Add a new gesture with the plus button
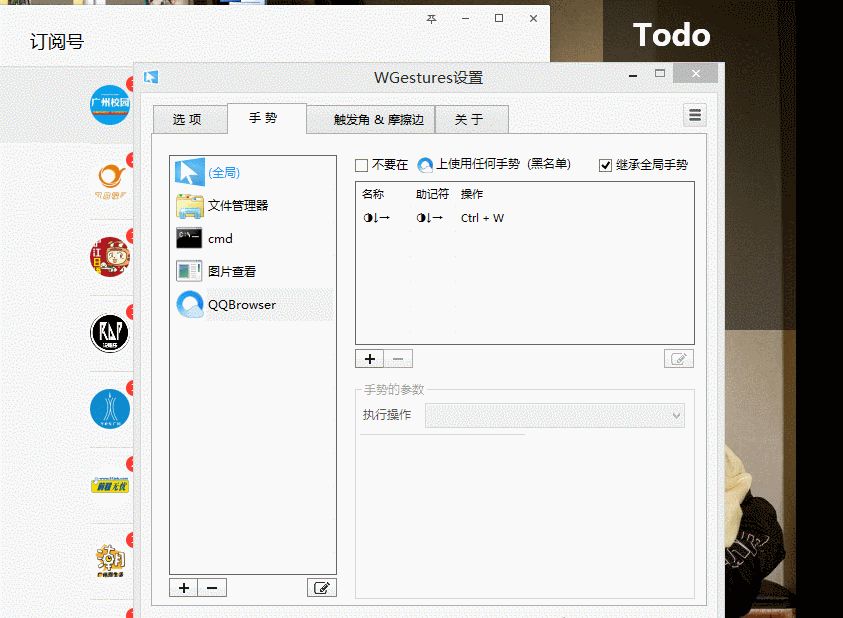The image size is (843, 618). [369, 359]
